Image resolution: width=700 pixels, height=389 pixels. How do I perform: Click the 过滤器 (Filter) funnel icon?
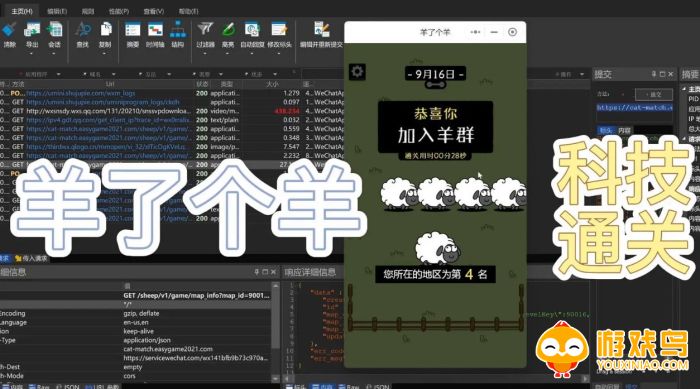pyautogui.click(x=205, y=30)
